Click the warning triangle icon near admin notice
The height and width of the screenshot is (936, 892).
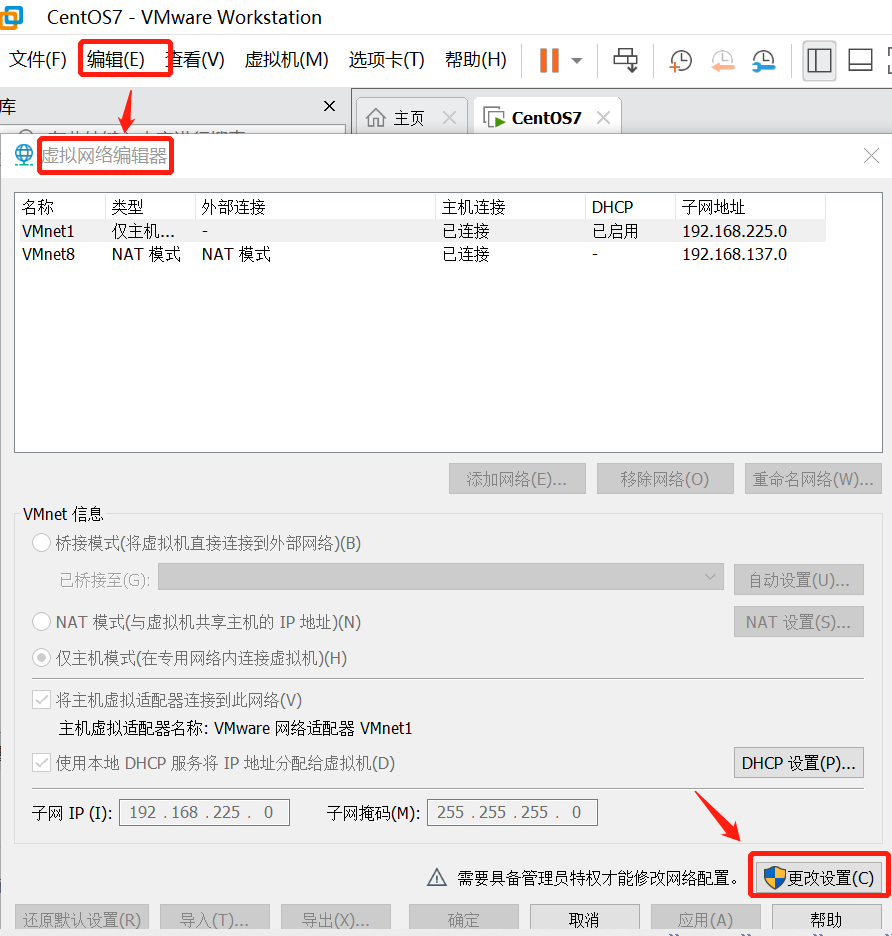coord(437,878)
